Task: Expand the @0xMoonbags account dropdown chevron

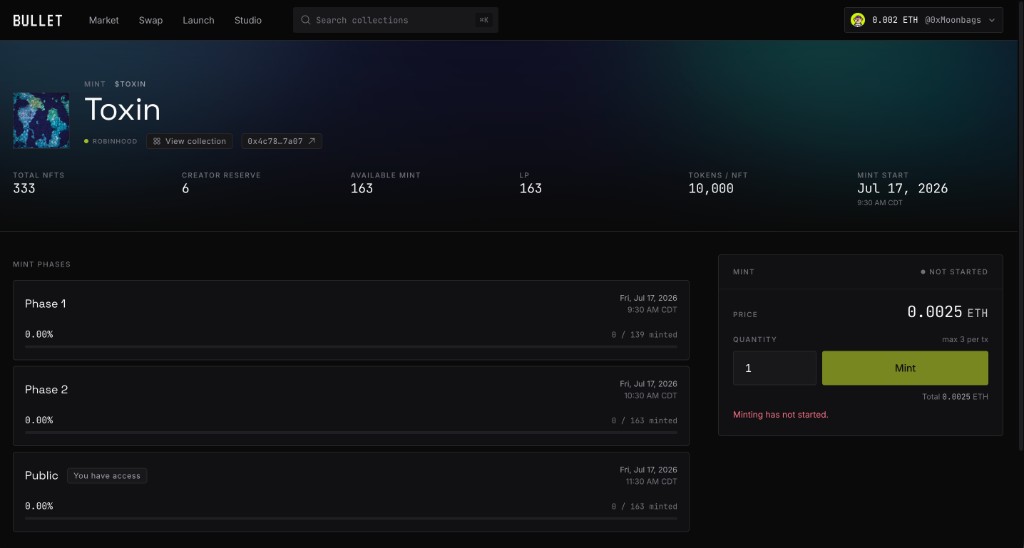Action: pos(991,20)
